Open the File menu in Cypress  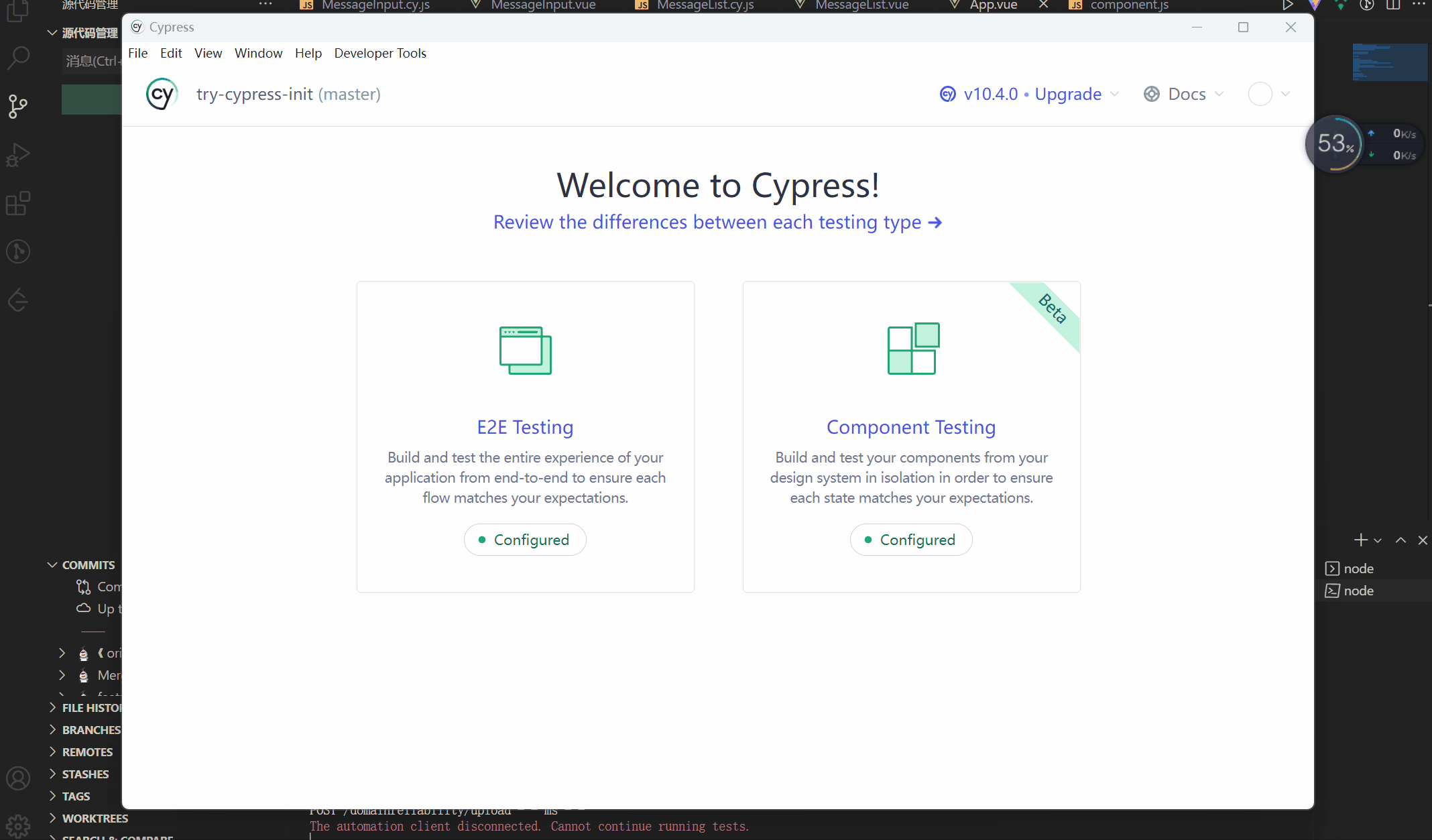coord(138,53)
